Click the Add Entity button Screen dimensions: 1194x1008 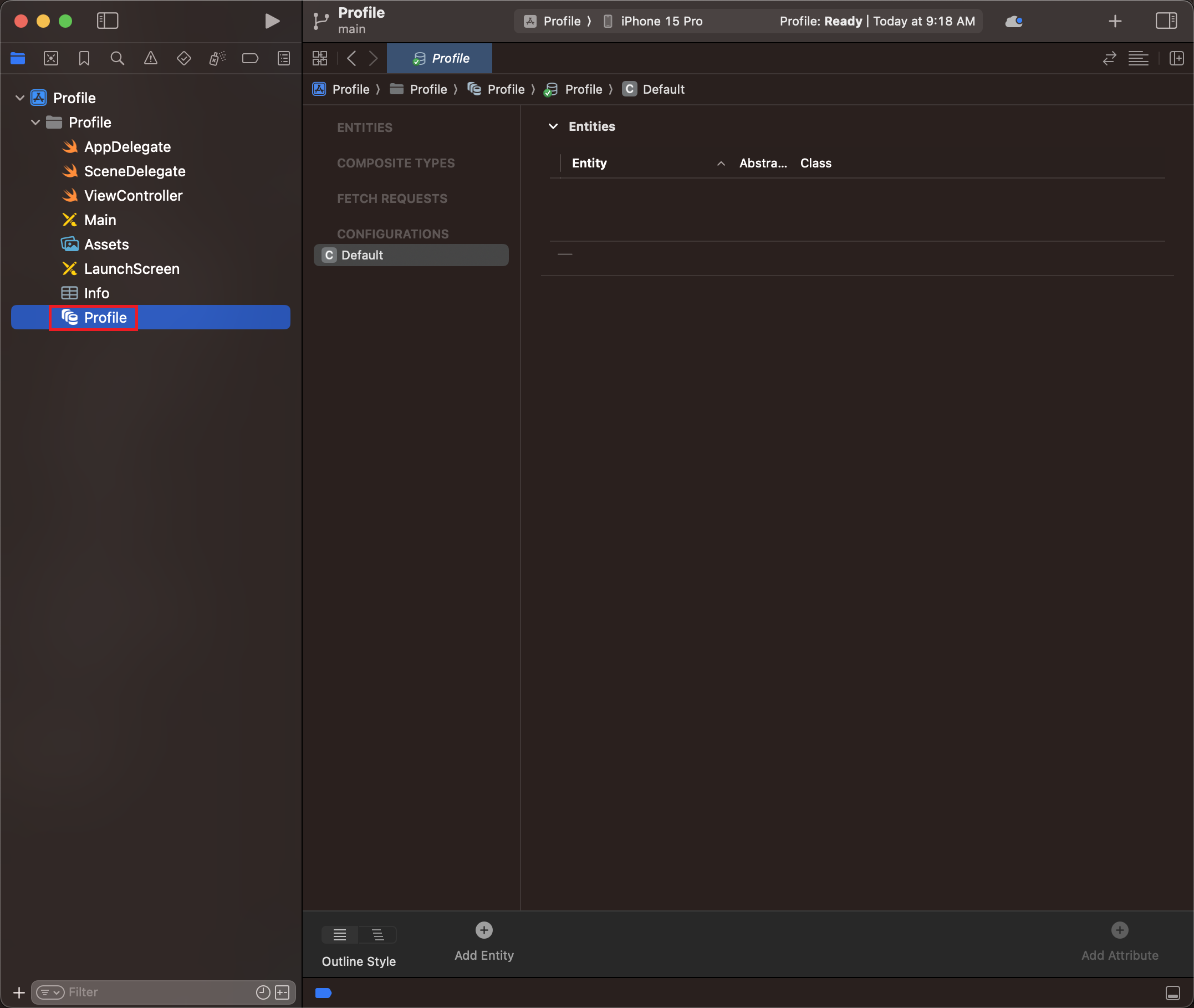tap(484, 941)
